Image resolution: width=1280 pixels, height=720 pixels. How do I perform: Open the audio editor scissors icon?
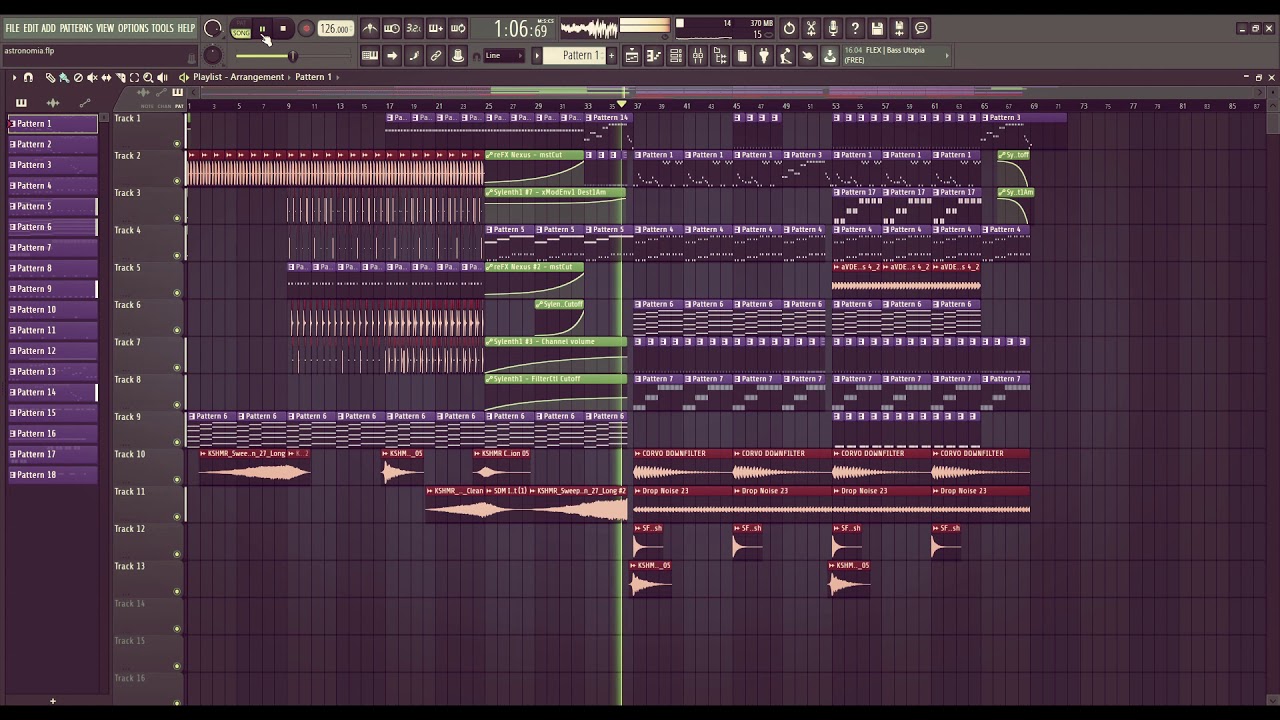click(812, 28)
